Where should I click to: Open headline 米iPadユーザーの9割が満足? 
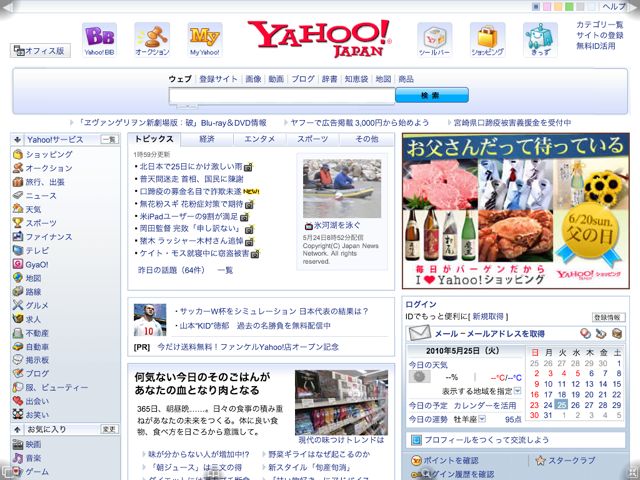coord(189,216)
